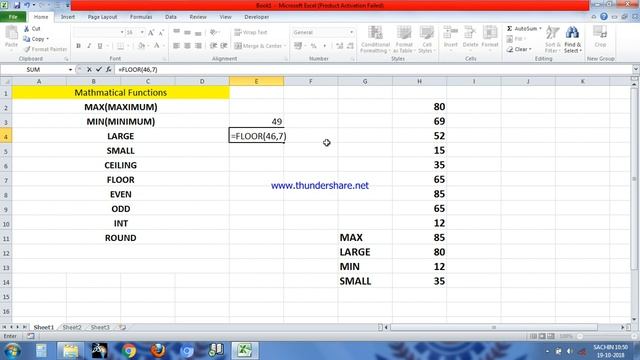
Task: Click Increase Font Size icon
Action: pyautogui.click(x=151, y=32)
